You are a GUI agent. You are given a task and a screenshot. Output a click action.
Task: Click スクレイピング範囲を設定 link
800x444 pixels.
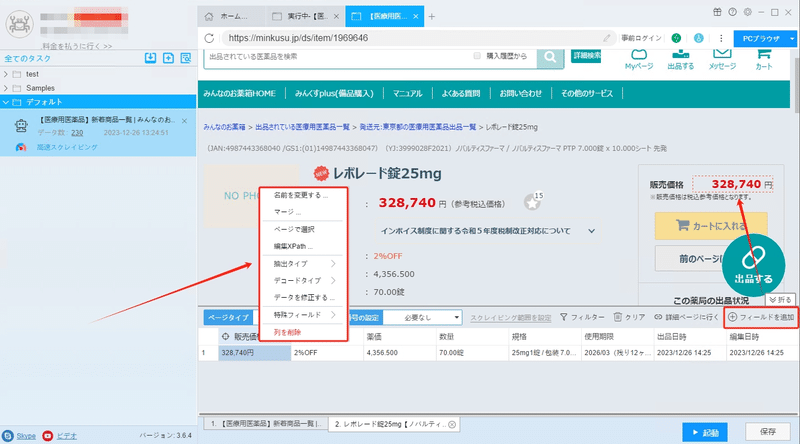511,317
